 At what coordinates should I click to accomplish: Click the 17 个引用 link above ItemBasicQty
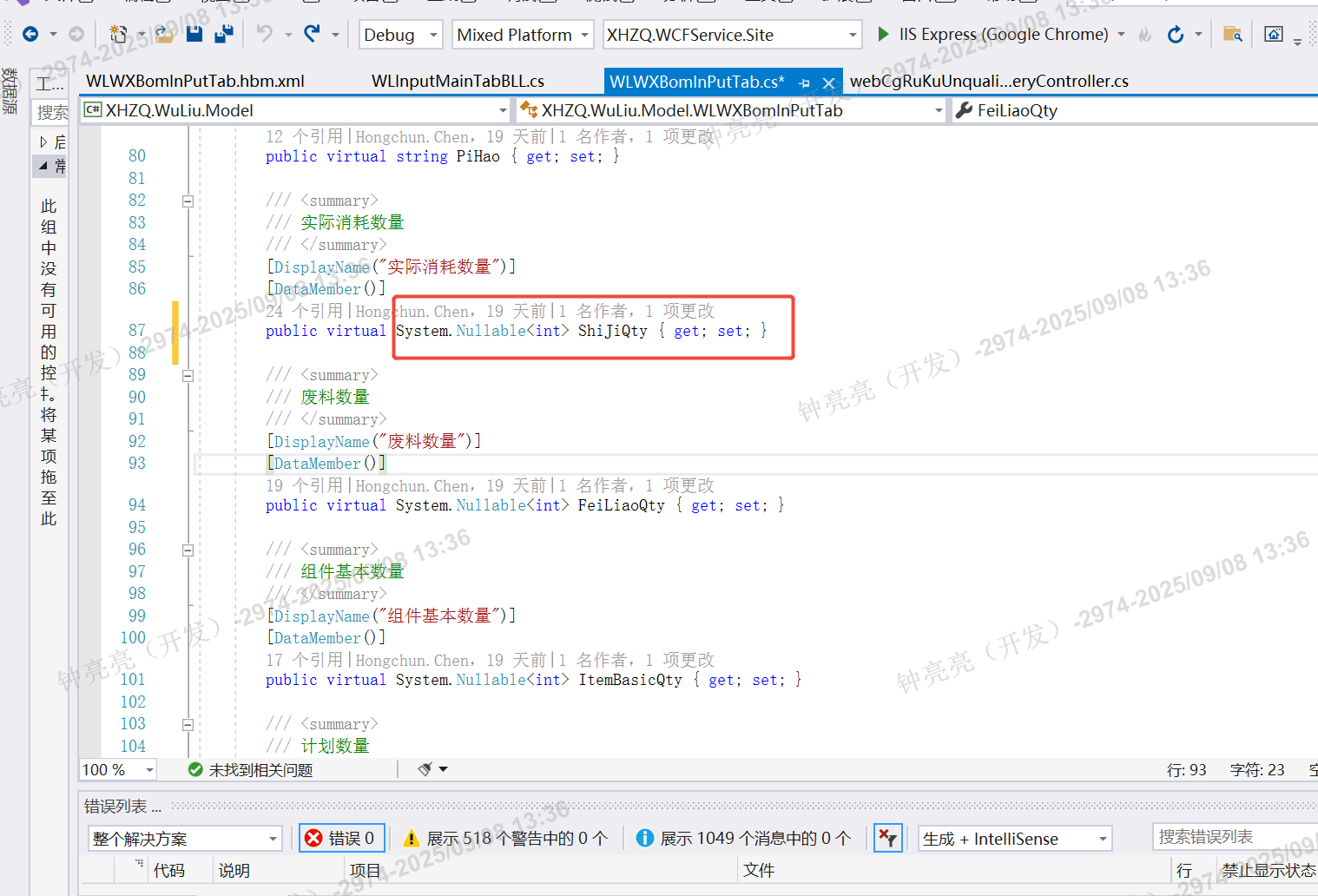(305, 660)
